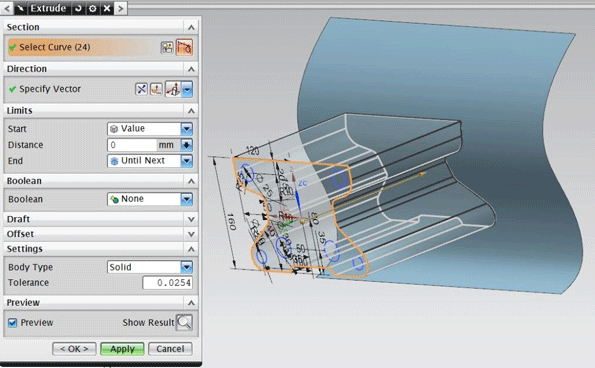The width and height of the screenshot is (595, 368).
Task: Click the Reset icon in Extrude title bar
Action: coord(78,8)
